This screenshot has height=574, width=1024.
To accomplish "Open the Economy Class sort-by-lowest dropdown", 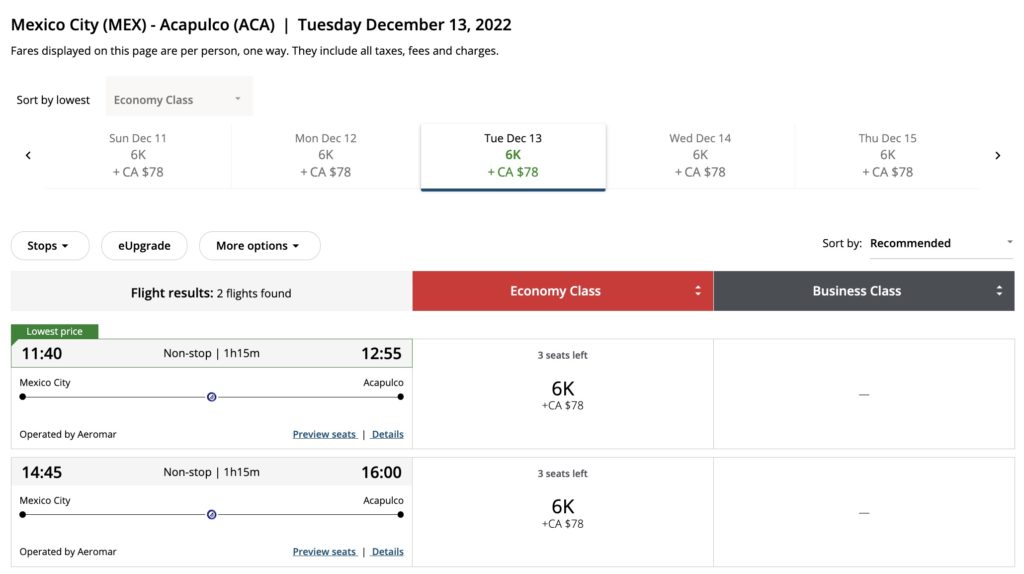I will click(x=179, y=100).
